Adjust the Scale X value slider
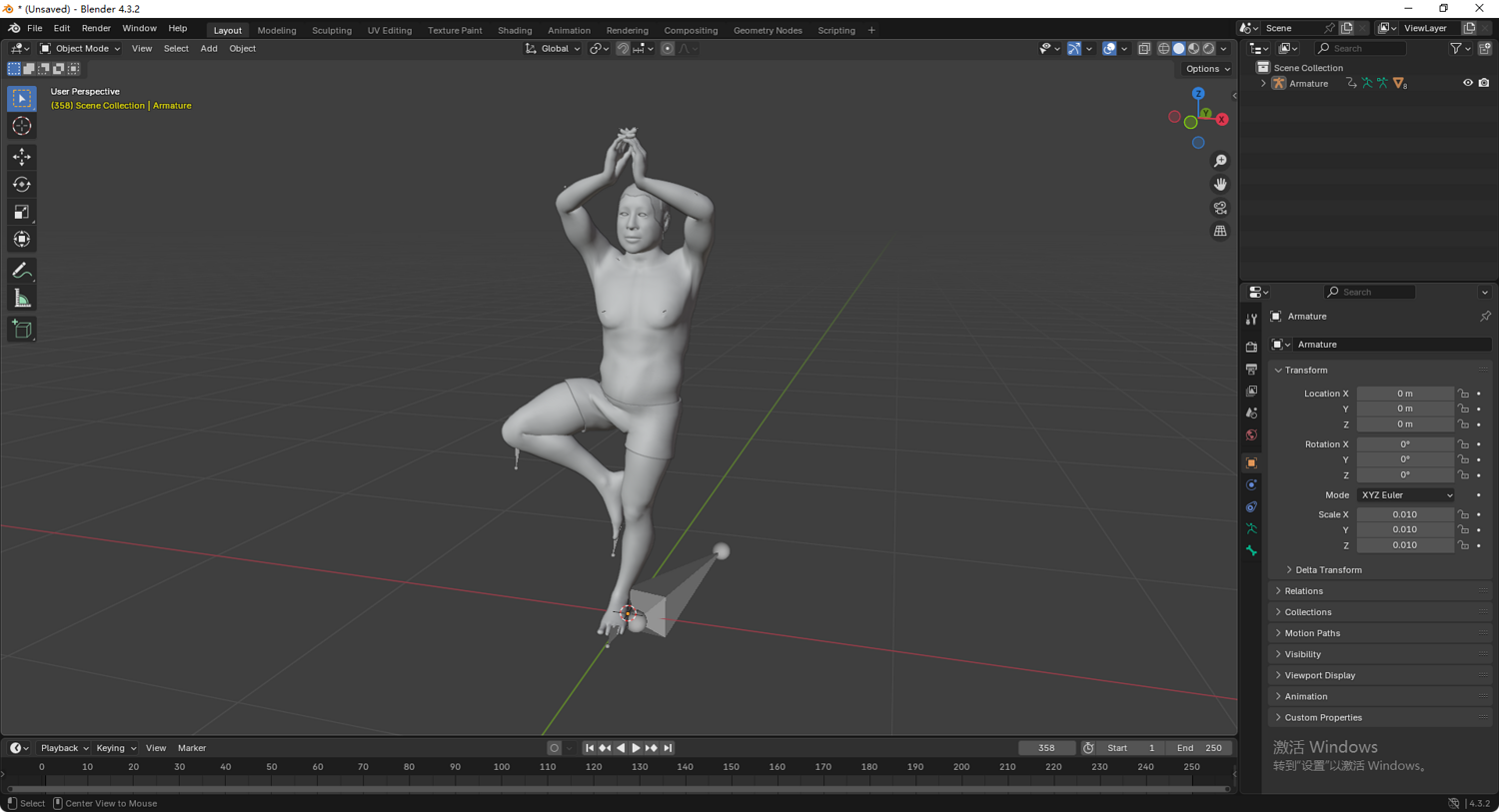Viewport: 1499px width, 812px height. click(x=1405, y=515)
